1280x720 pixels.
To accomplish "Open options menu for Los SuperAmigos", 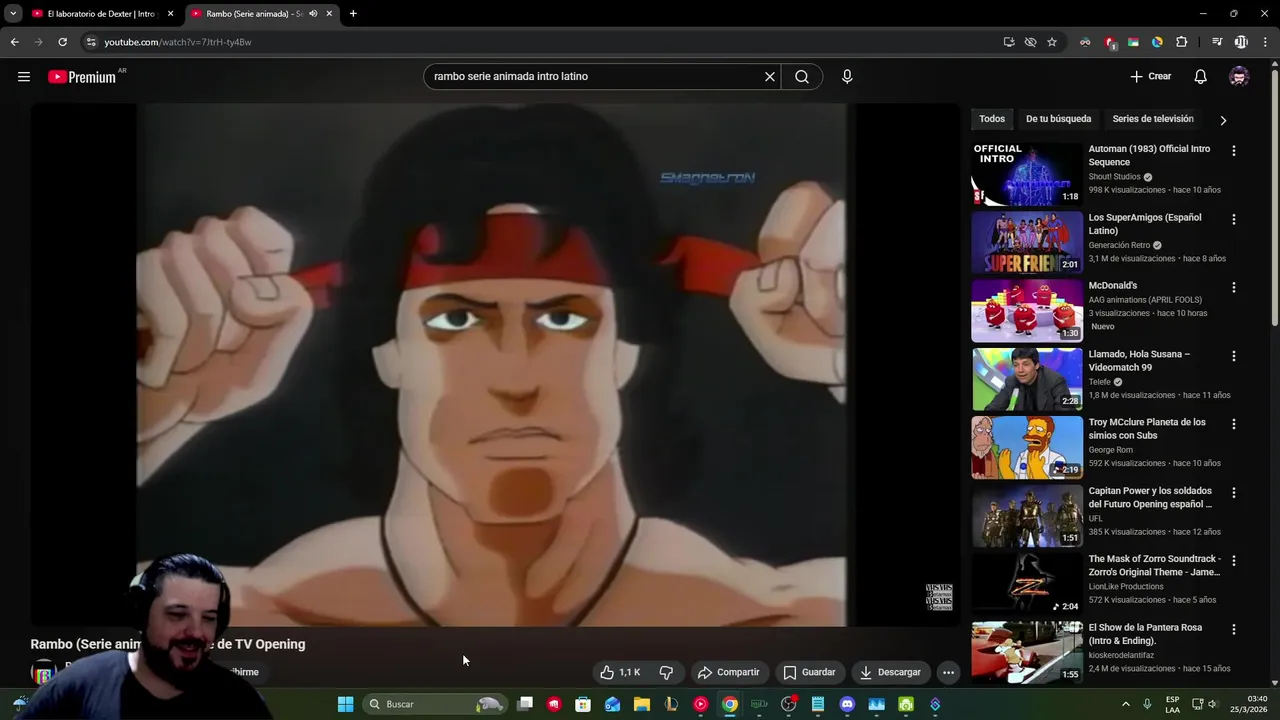I will point(1233,219).
